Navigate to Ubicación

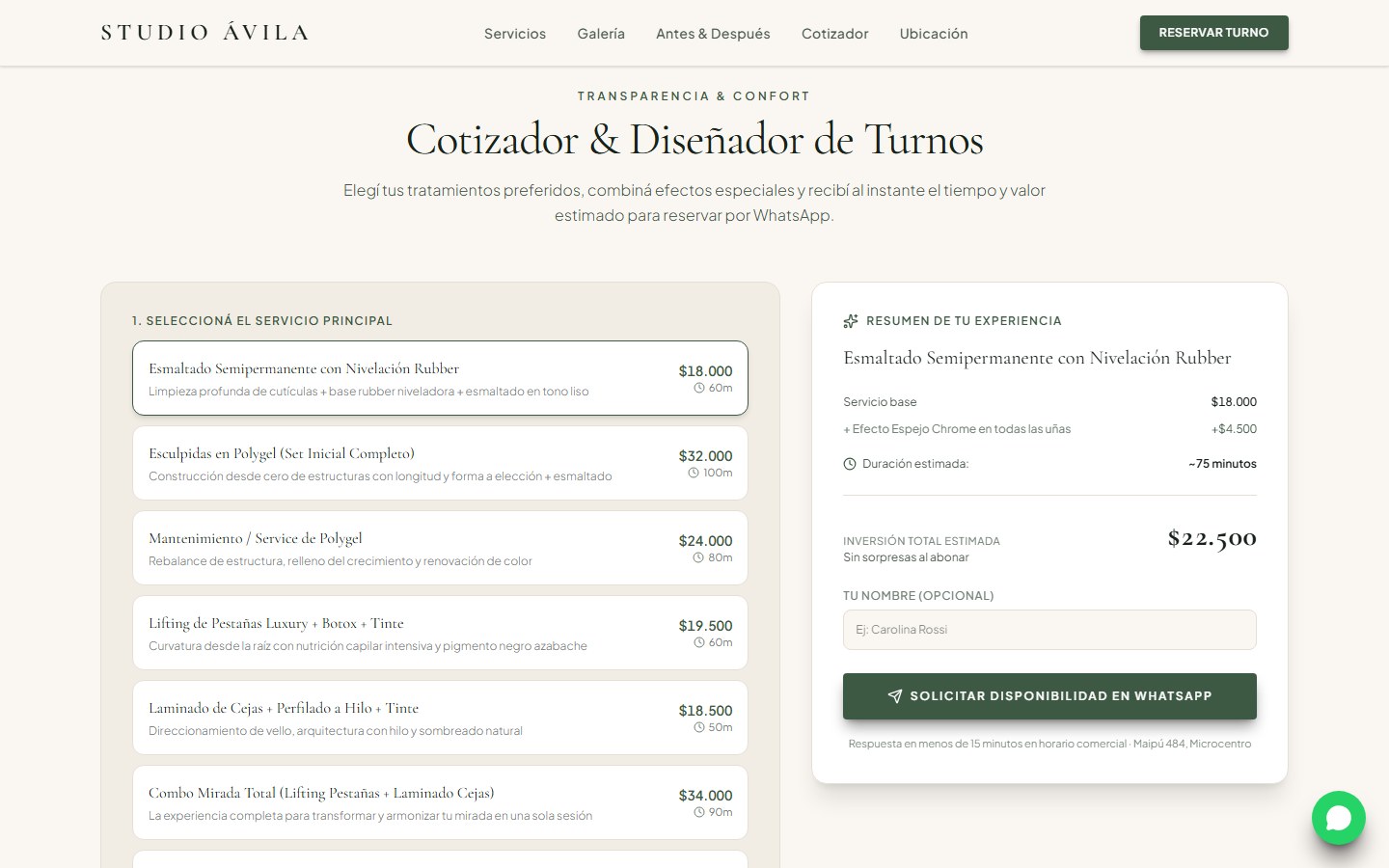[x=934, y=34]
